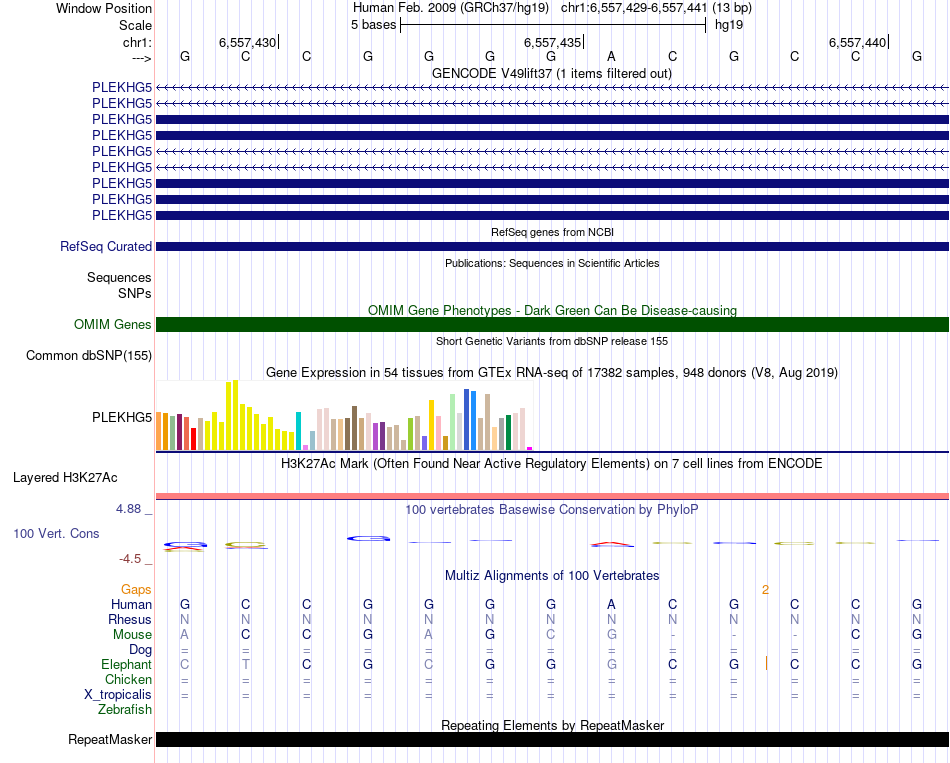Select the Mouse alignment row label

(132, 635)
